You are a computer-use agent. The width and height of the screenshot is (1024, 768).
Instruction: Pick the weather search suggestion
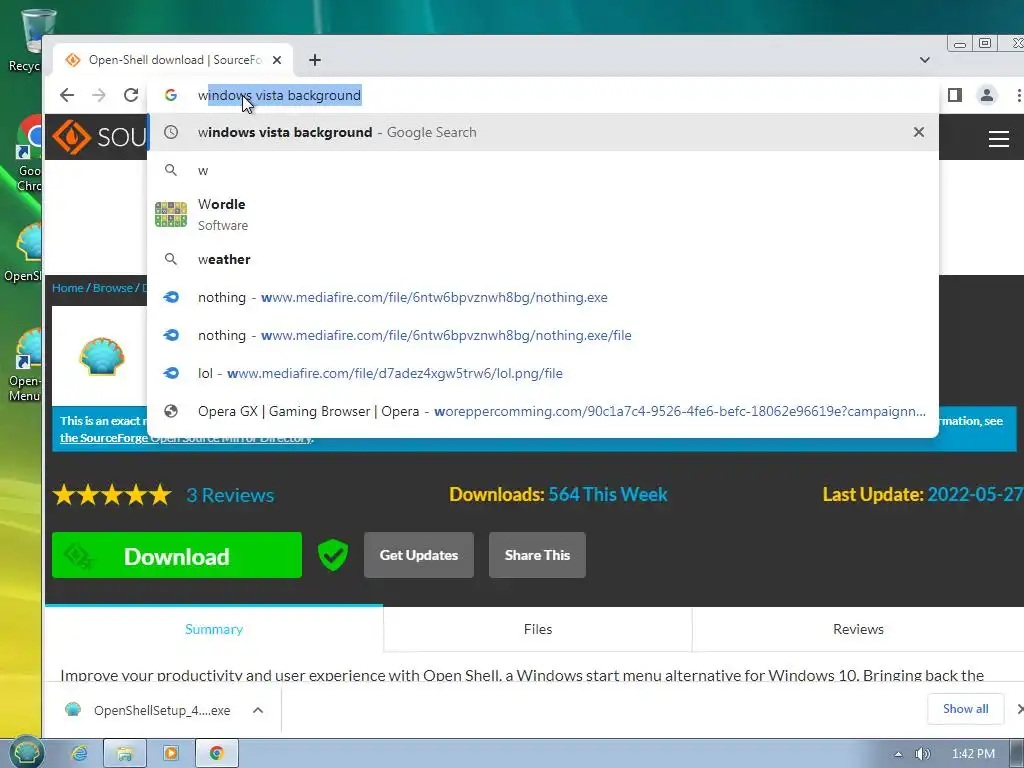(x=543, y=259)
